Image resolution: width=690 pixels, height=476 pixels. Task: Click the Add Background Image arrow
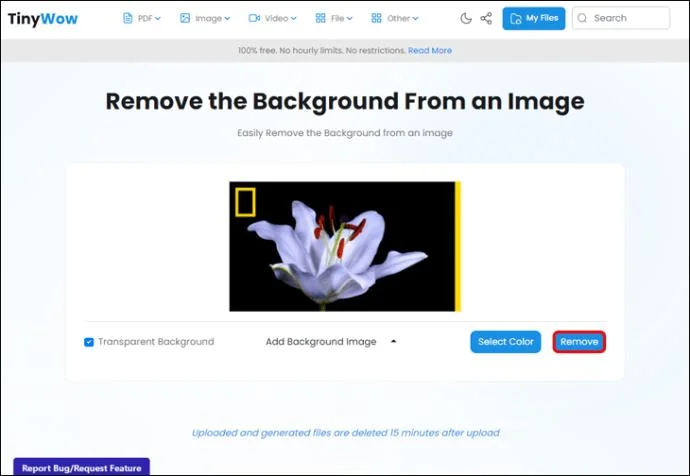point(393,341)
